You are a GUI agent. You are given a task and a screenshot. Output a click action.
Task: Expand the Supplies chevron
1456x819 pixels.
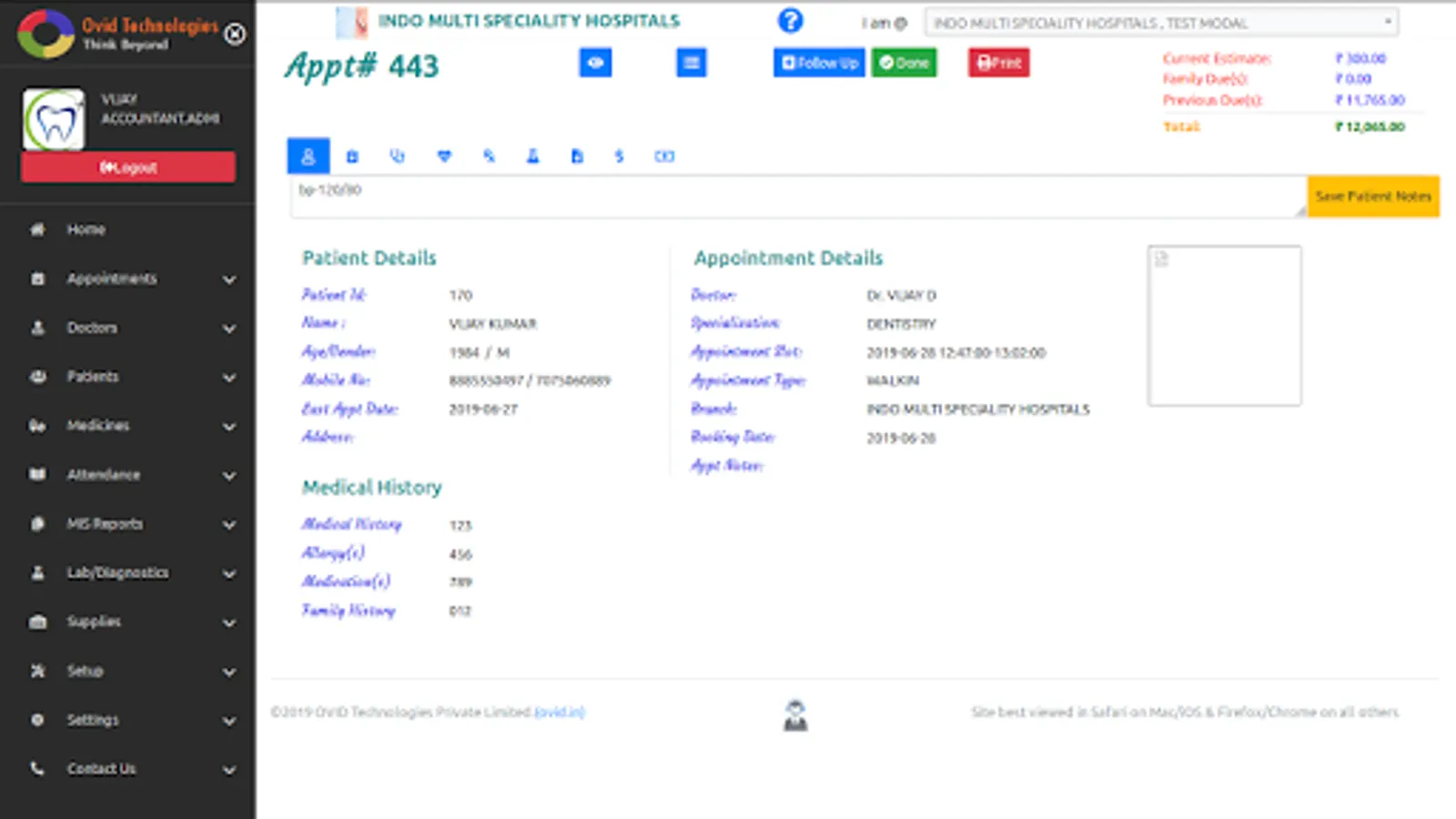click(229, 623)
